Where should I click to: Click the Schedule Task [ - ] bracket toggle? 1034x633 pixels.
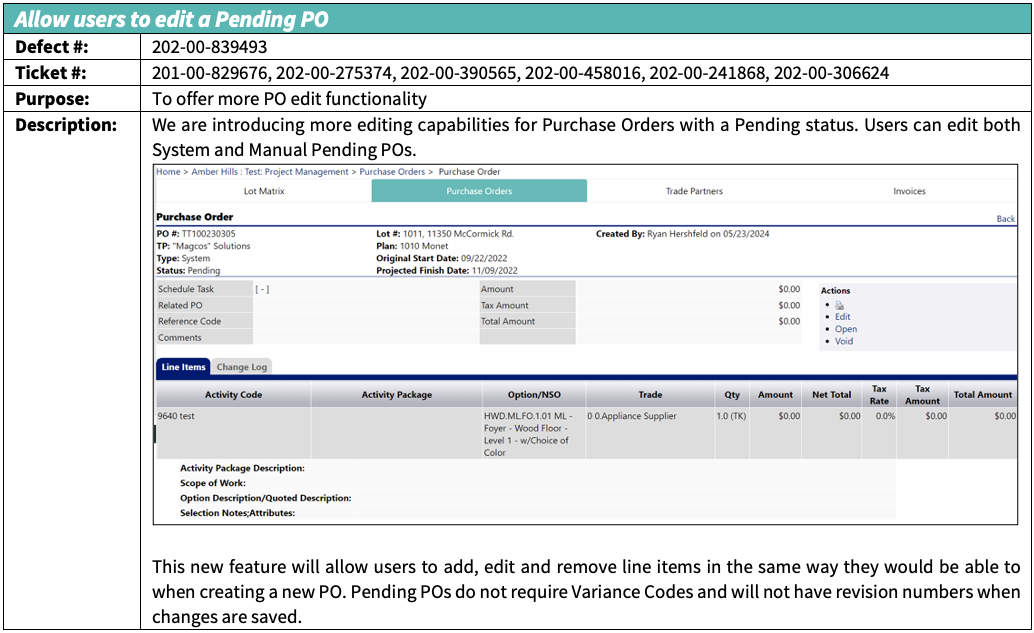[262, 289]
